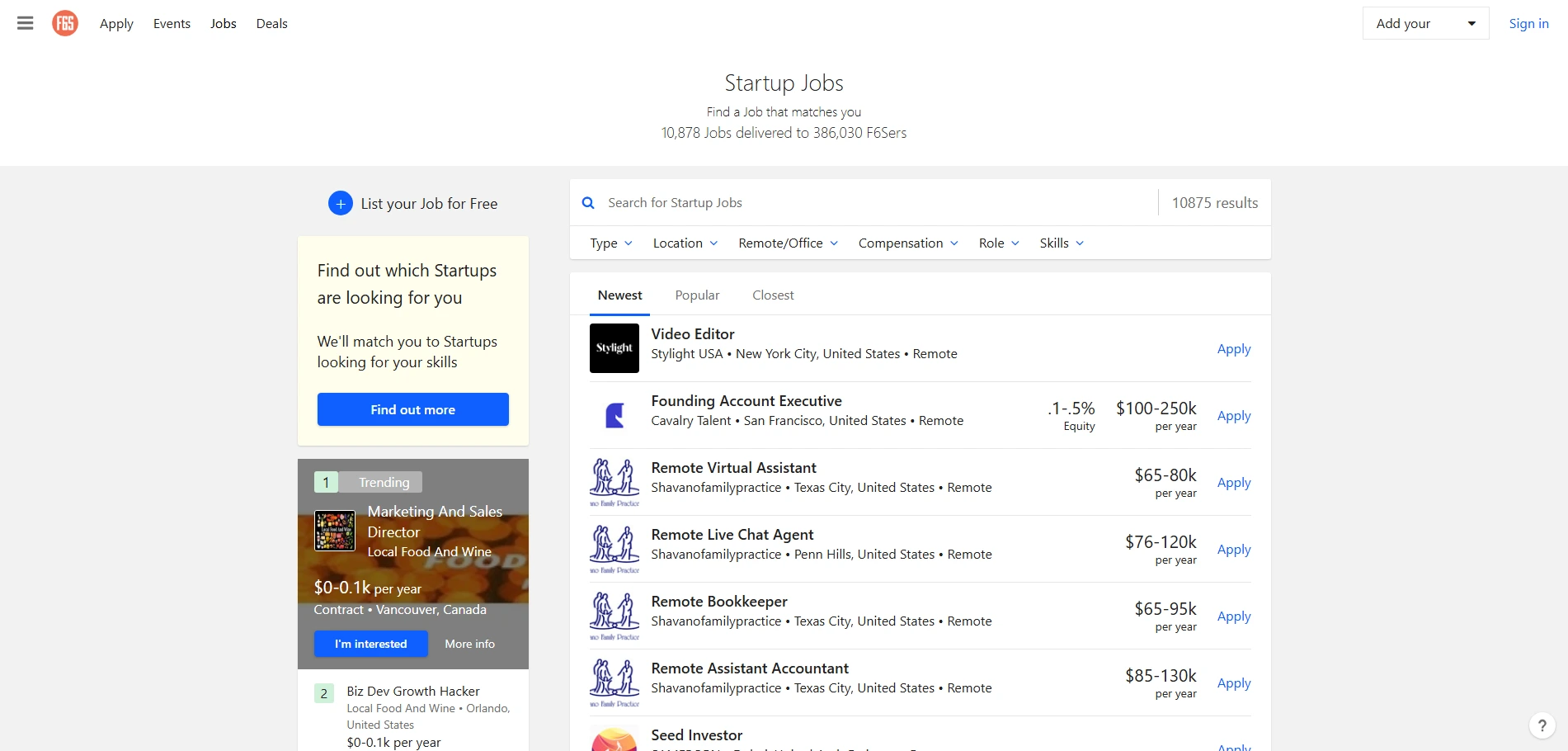Open the Founding Account Executive job title

pos(746,401)
